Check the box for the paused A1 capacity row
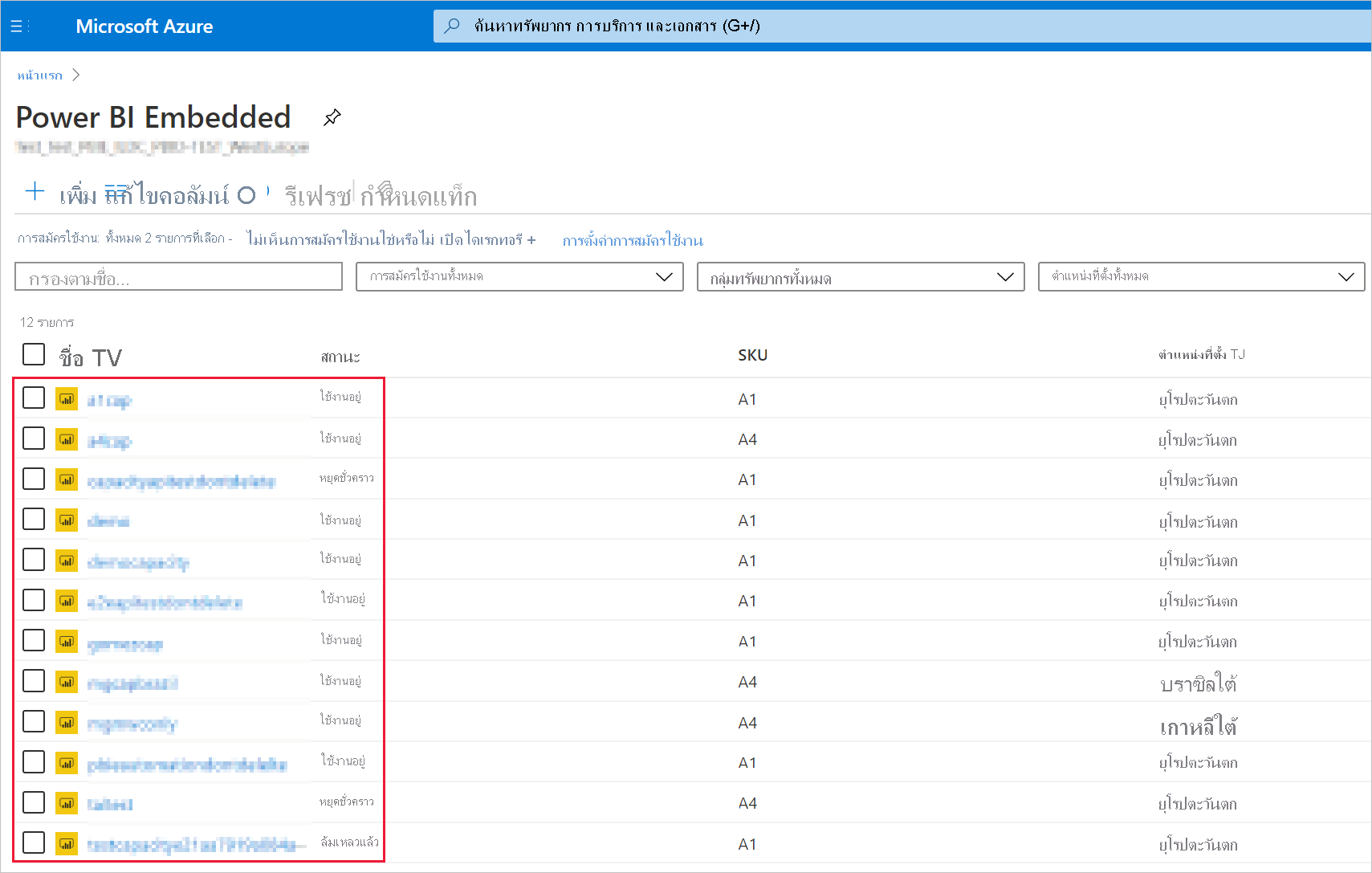 34,479
